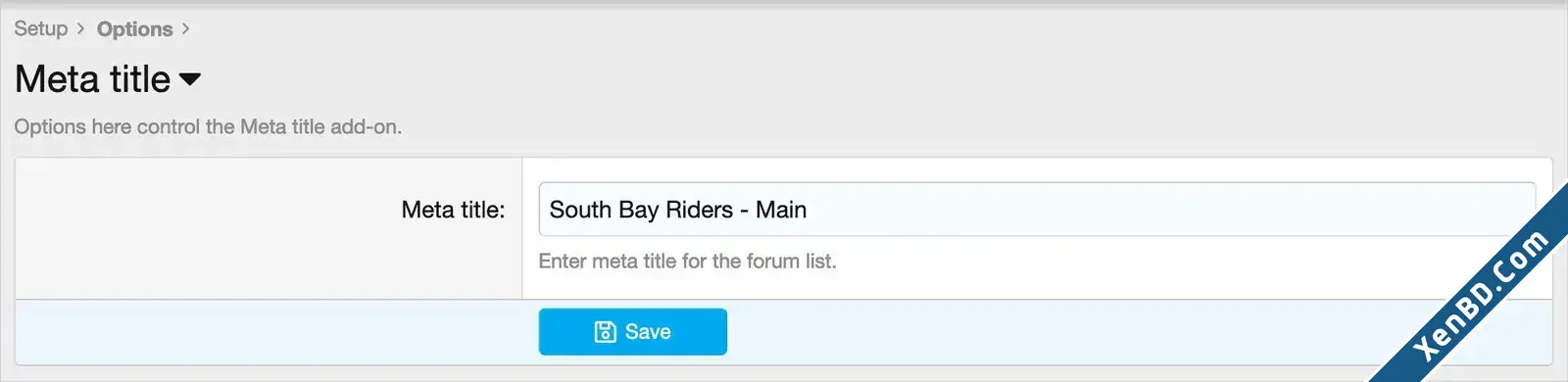Focus the Meta title text field
This screenshot has width=1568, height=382.
pyautogui.click(x=1037, y=210)
